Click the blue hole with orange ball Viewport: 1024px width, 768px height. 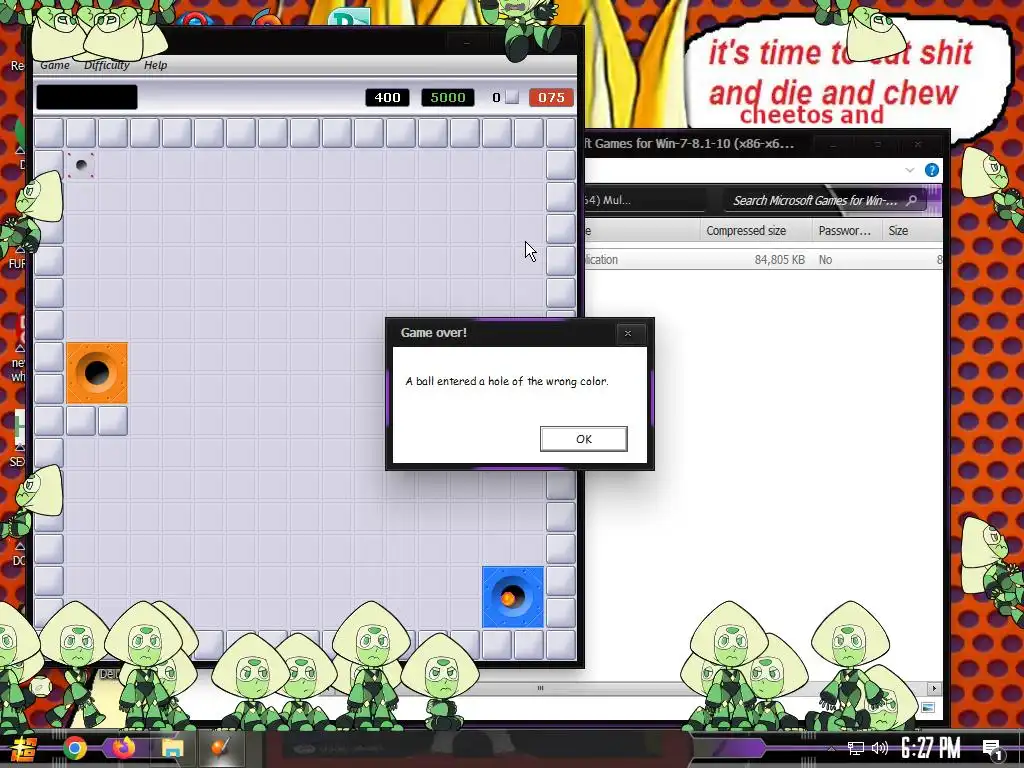pos(513,597)
